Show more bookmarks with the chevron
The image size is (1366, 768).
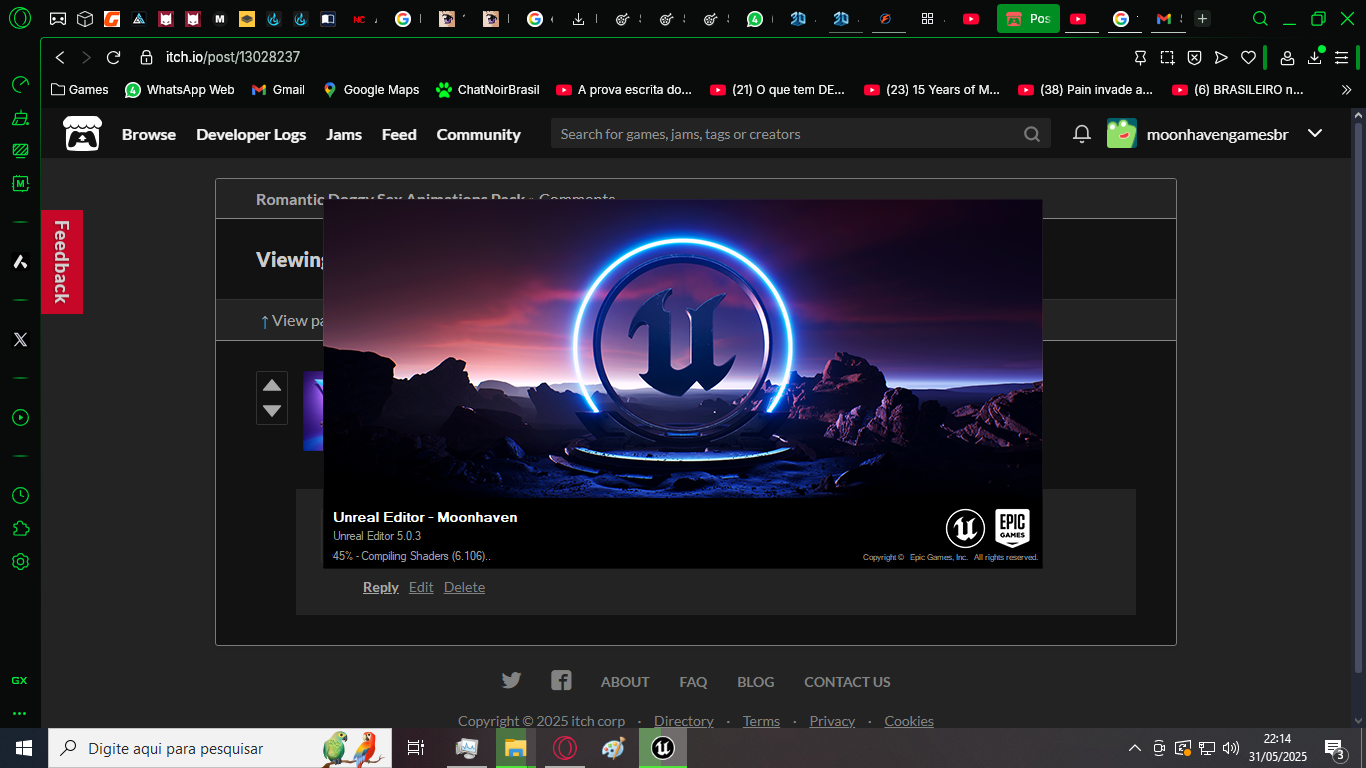tap(1347, 90)
